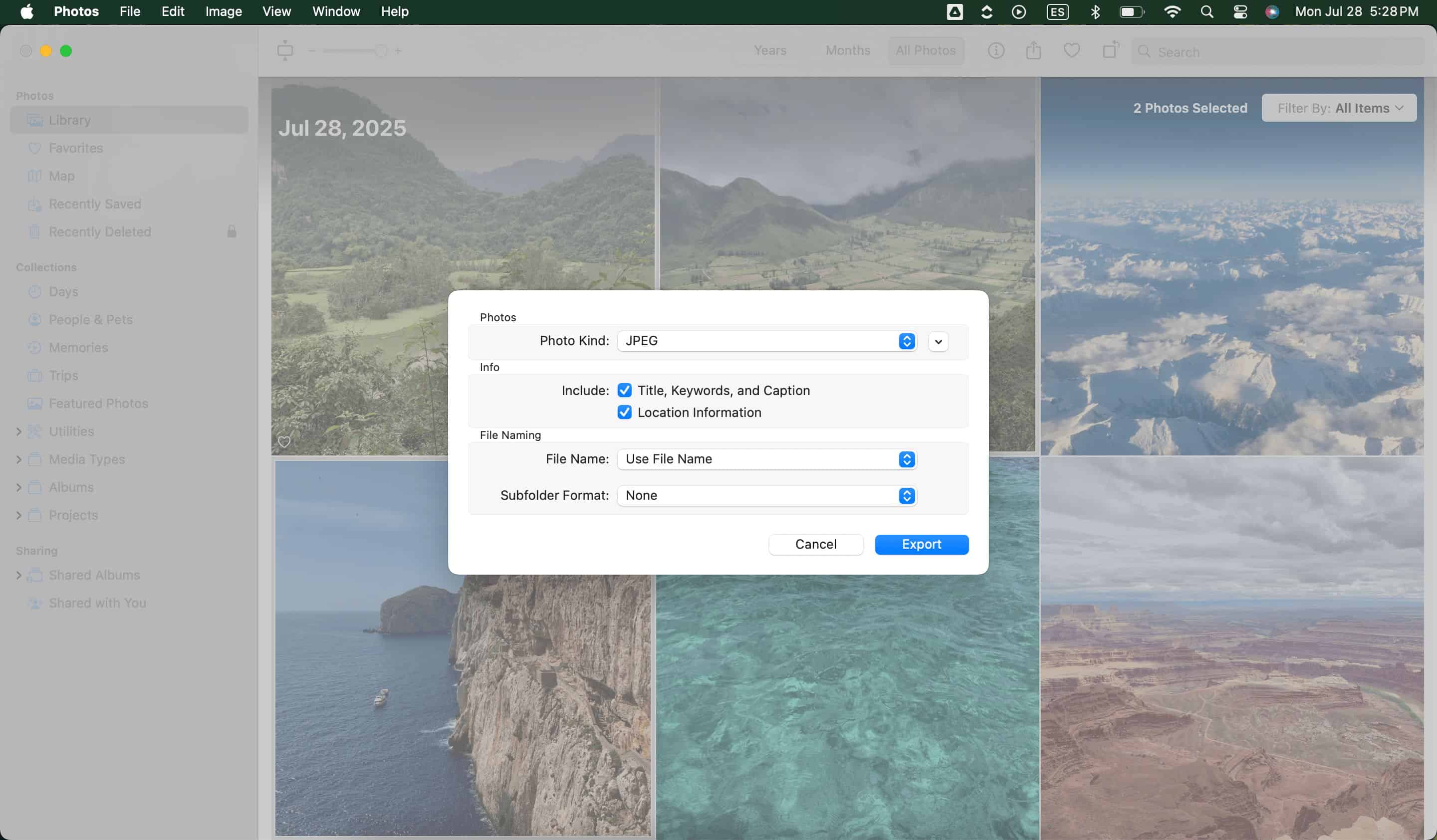Click the Favorite heart toolbar icon
The height and width of the screenshot is (840, 1437).
pos(1071,51)
